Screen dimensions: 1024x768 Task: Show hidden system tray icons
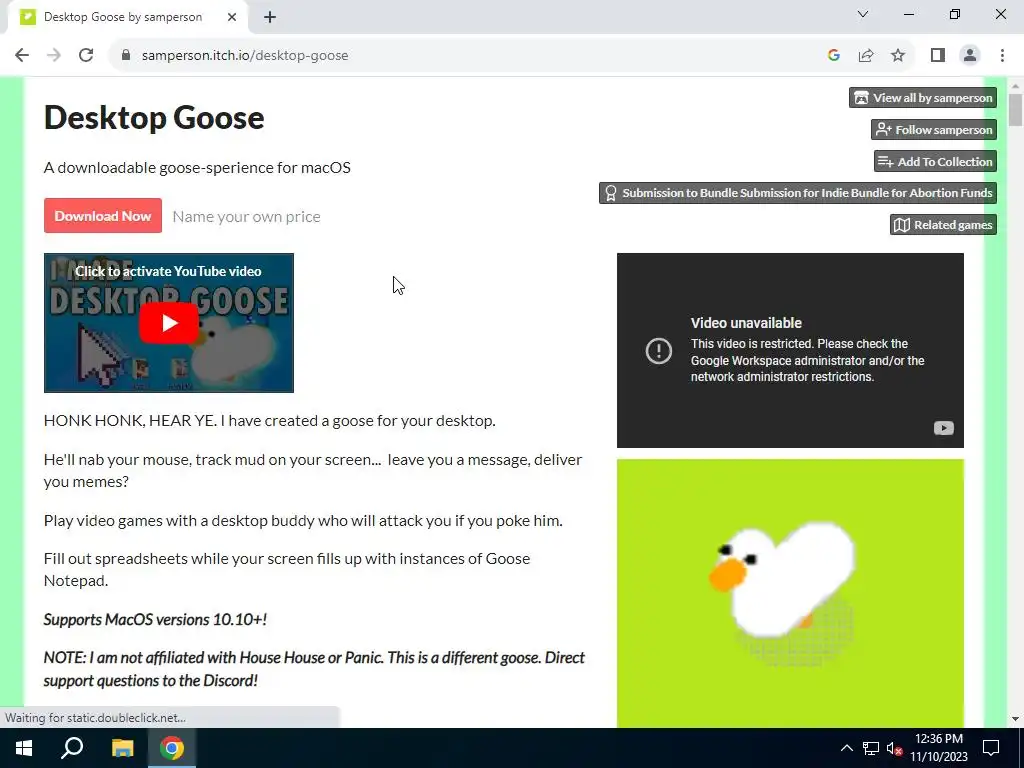pos(846,748)
